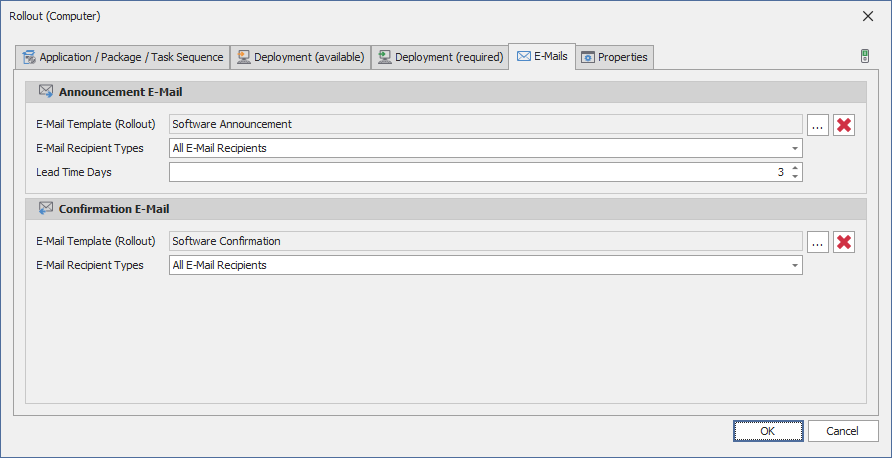Switch to Deployment (available) tab
Image resolution: width=892 pixels, height=458 pixels.
pos(300,57)
